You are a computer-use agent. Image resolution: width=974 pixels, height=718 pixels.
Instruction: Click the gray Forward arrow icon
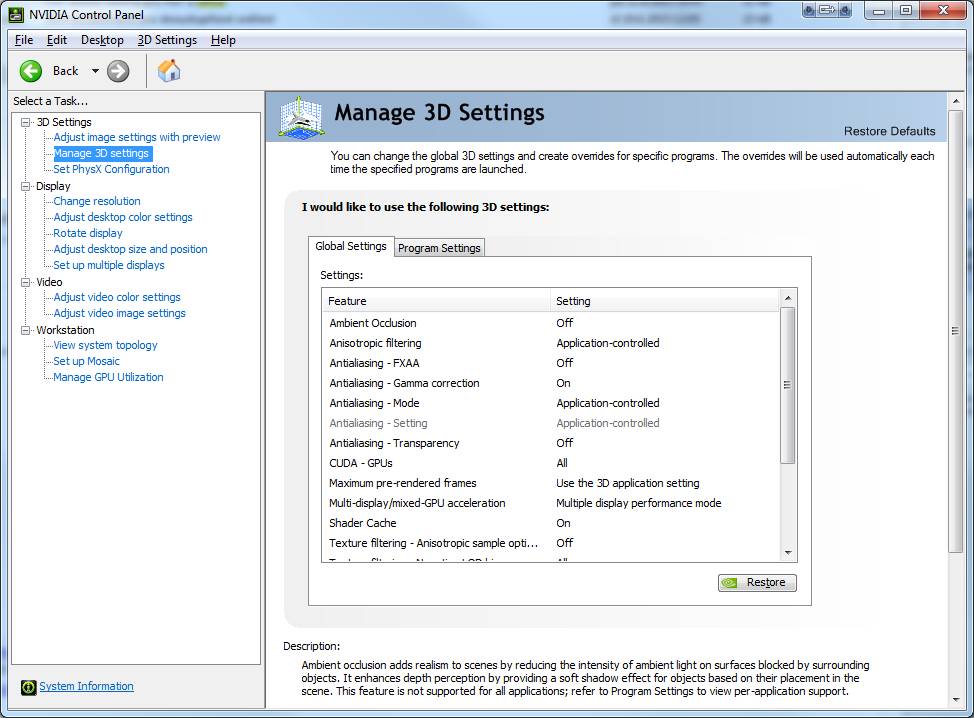tap(118, 71)
